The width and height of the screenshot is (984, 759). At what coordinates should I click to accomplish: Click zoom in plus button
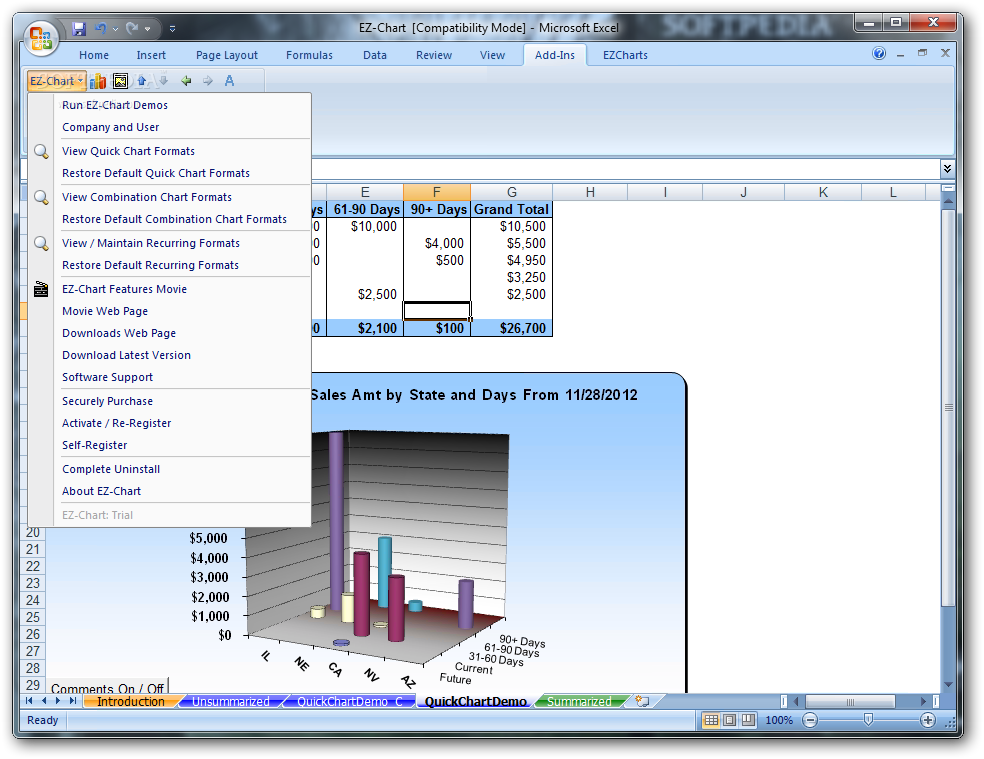click(x=928, y=720)
